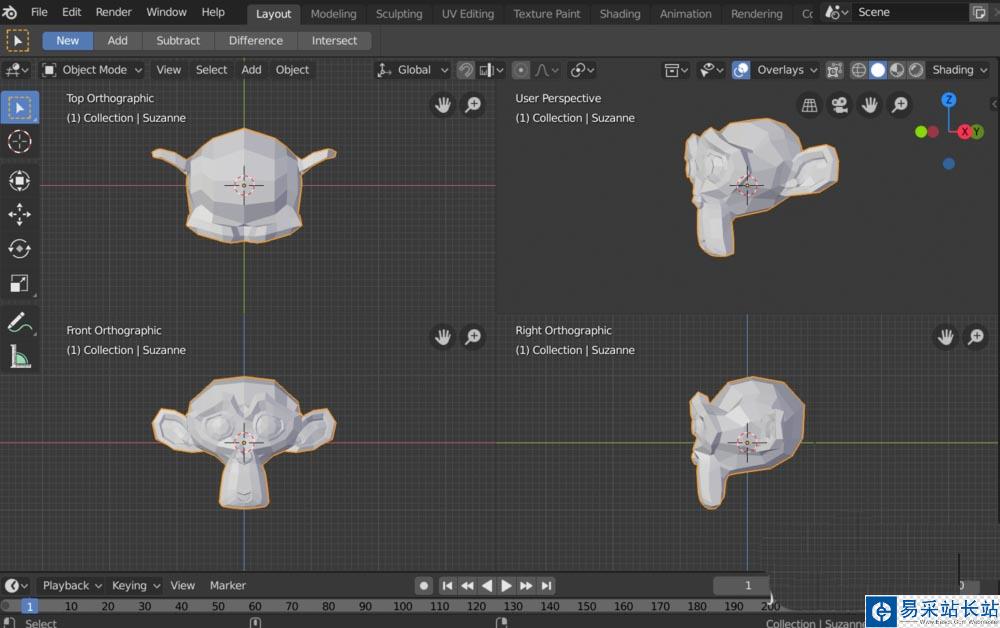This screenshot has width=1000, height=628.
Task: Open the Marker menu in timeline
Action: [x=228, y=585]
